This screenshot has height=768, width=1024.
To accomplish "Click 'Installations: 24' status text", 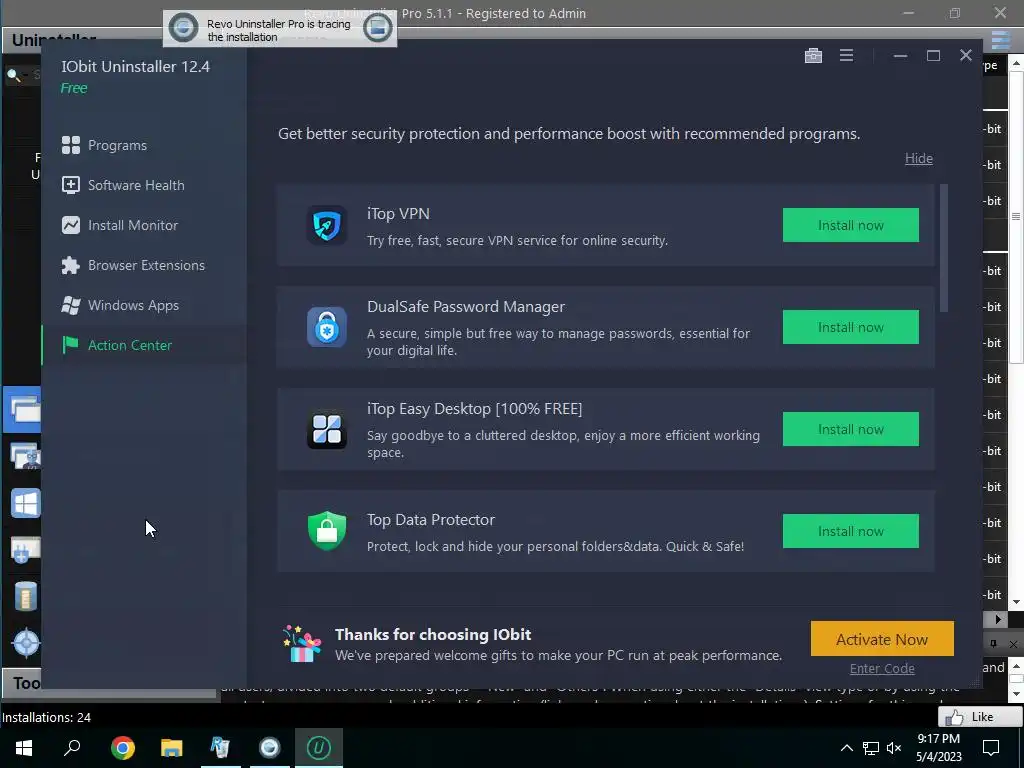I will click(x=46, y=717).
